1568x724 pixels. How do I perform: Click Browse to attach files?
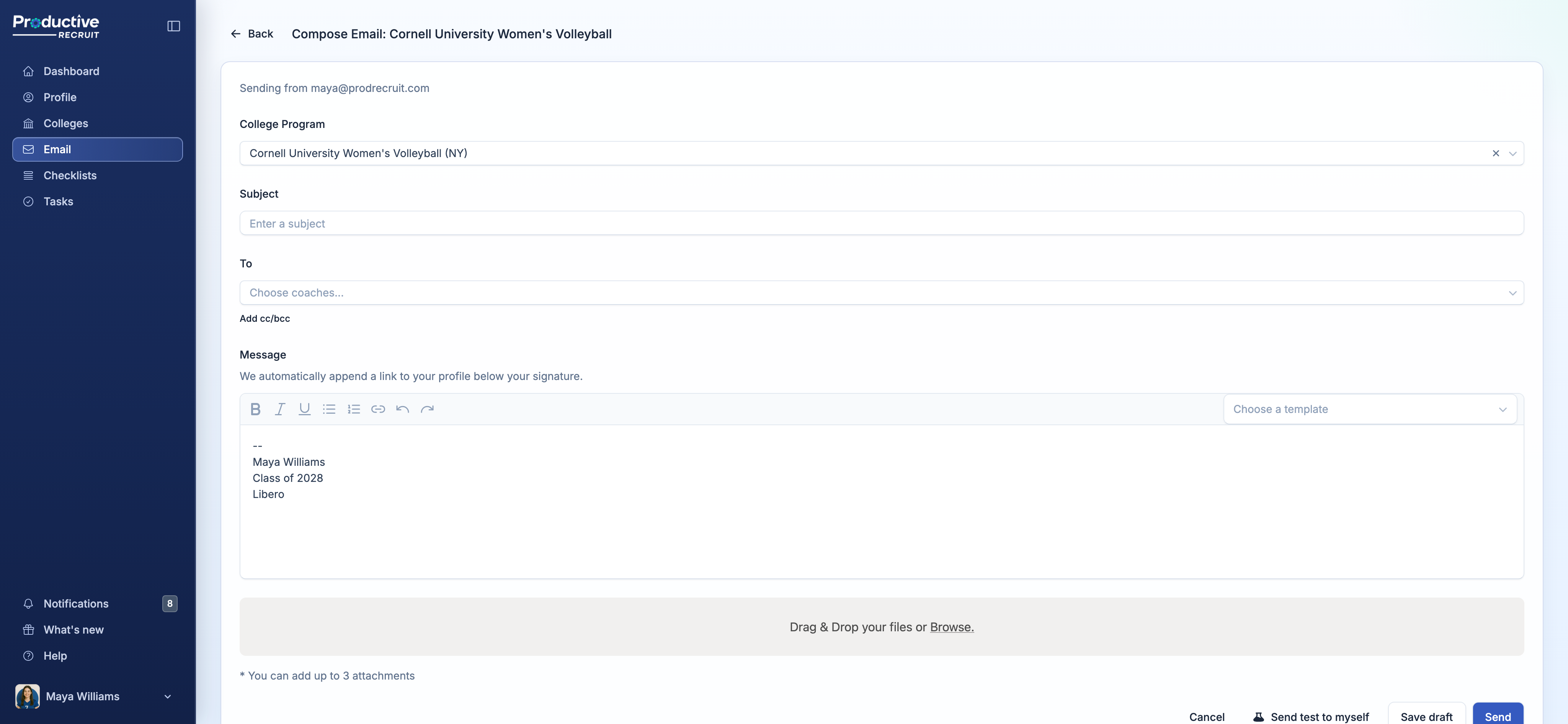951,627
